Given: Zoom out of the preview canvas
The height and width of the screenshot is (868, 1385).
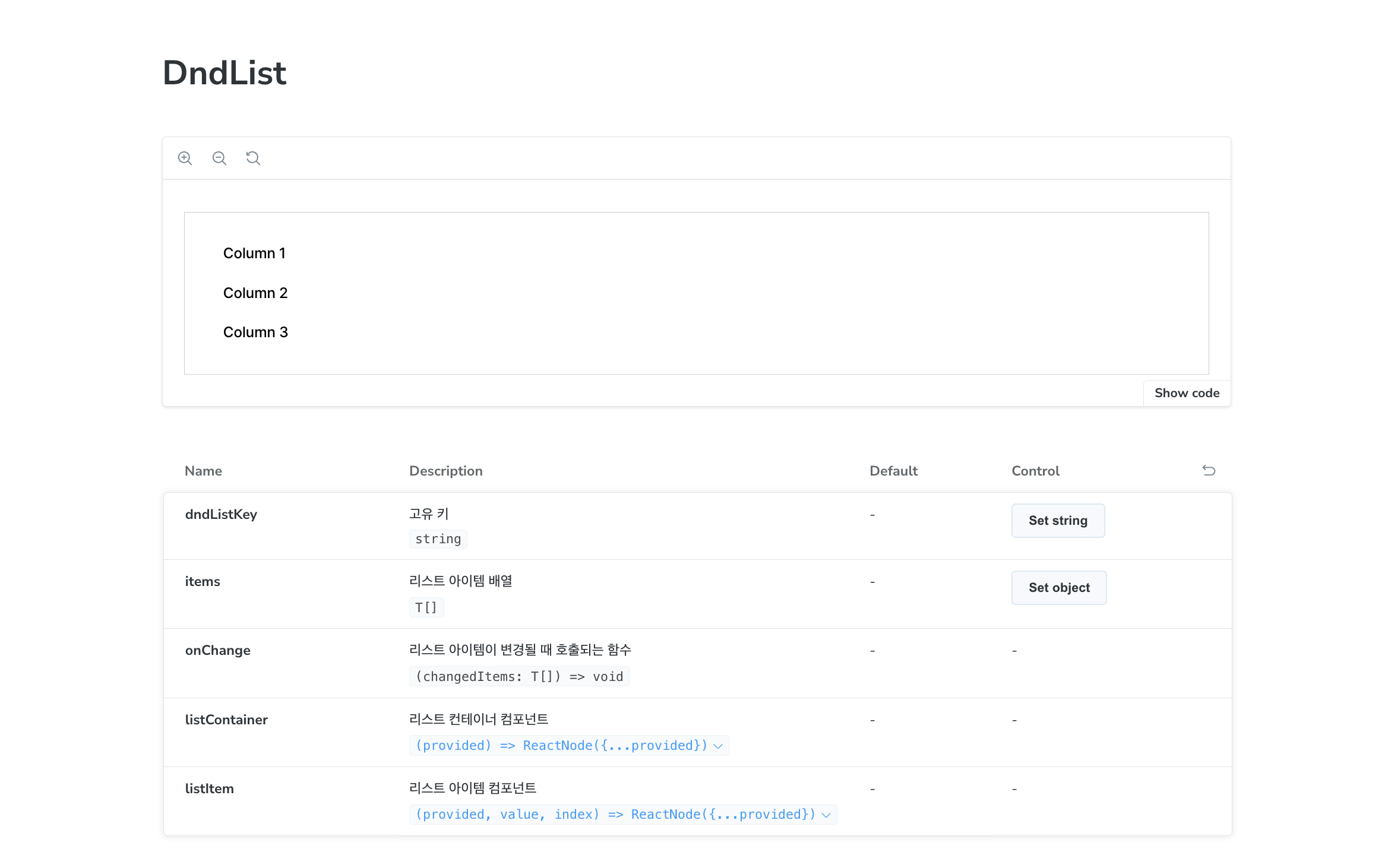Looking at the screenshot, I should 219,158.
